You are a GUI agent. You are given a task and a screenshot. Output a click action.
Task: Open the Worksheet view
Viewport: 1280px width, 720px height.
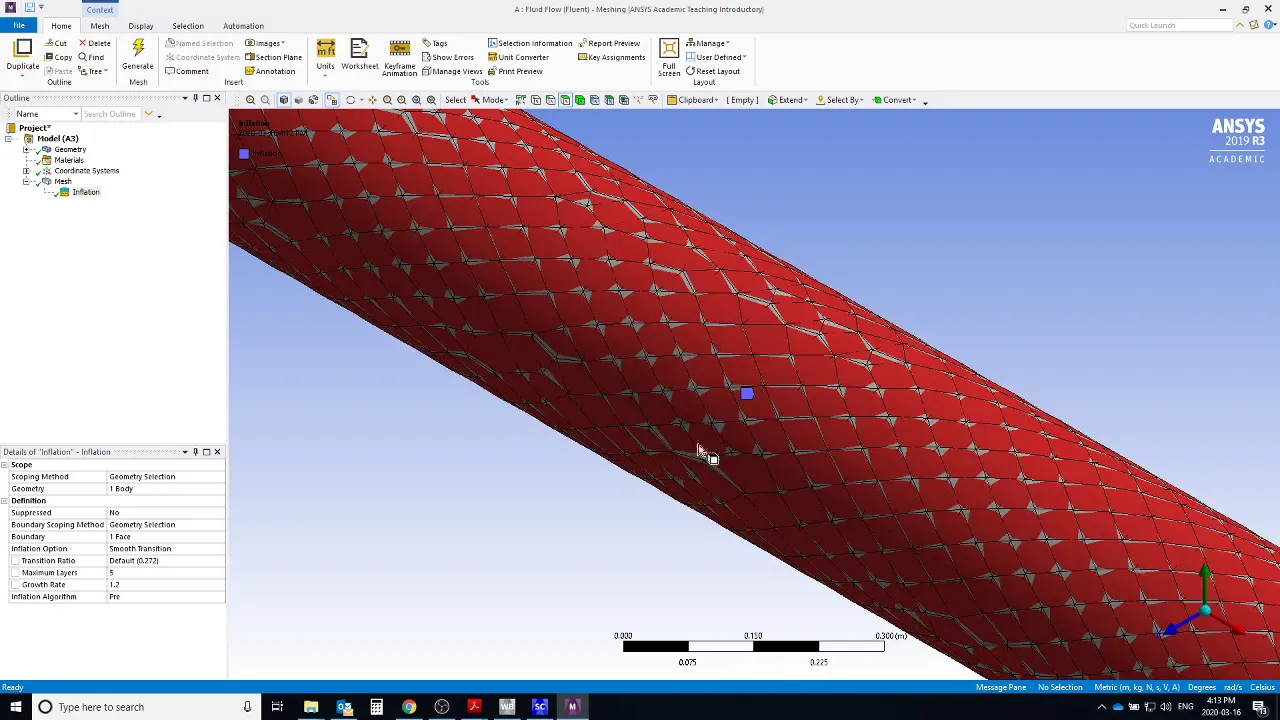[359, 55]
